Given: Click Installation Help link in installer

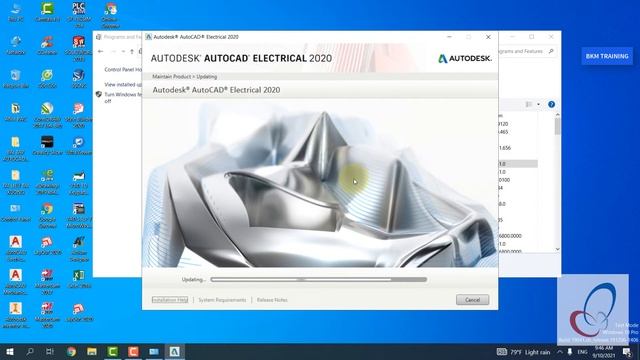Looking at the screenshot, I should (170, 300).
